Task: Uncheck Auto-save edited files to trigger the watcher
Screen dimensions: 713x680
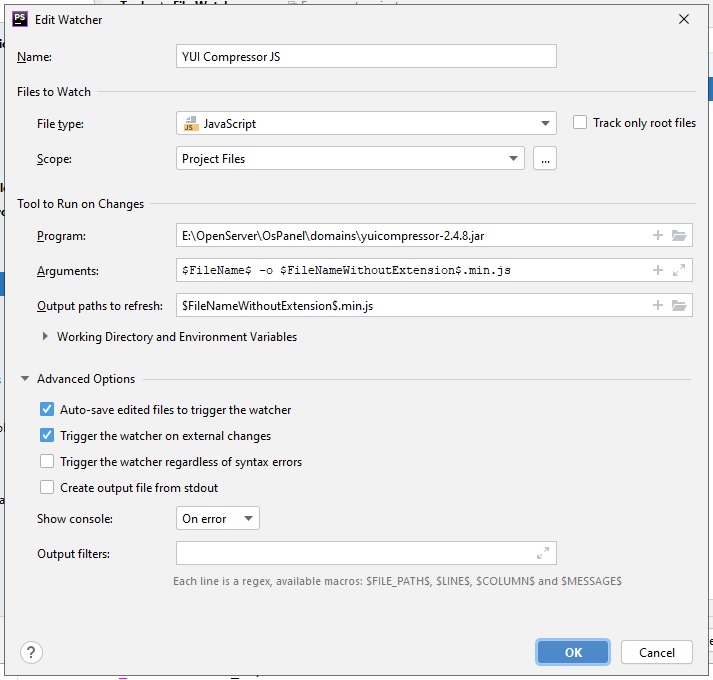Action: tap(47, 409)
